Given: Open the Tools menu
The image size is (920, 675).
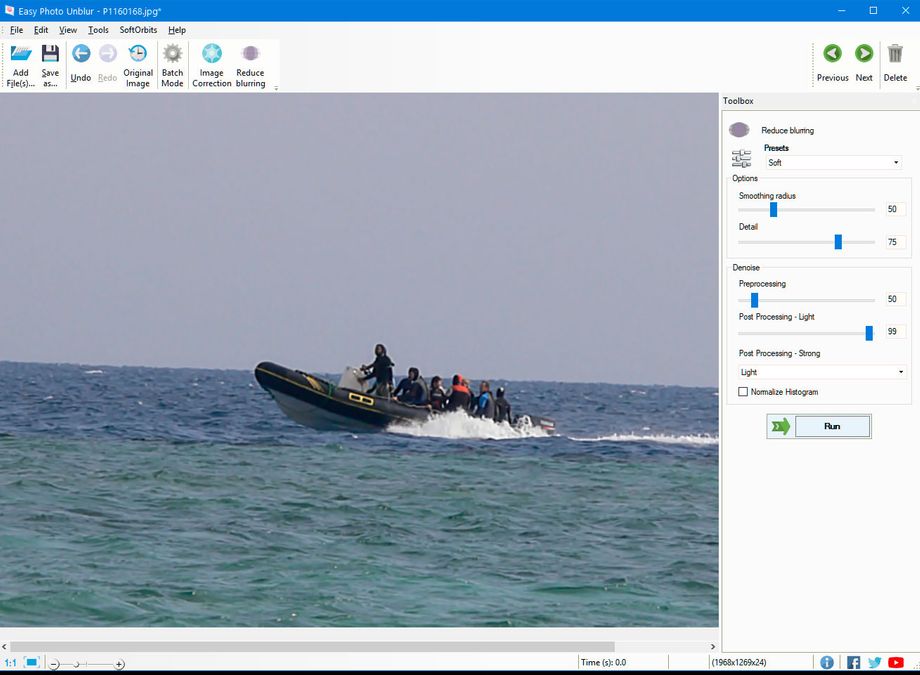Looking at the screenshot, I should (97, 29).
